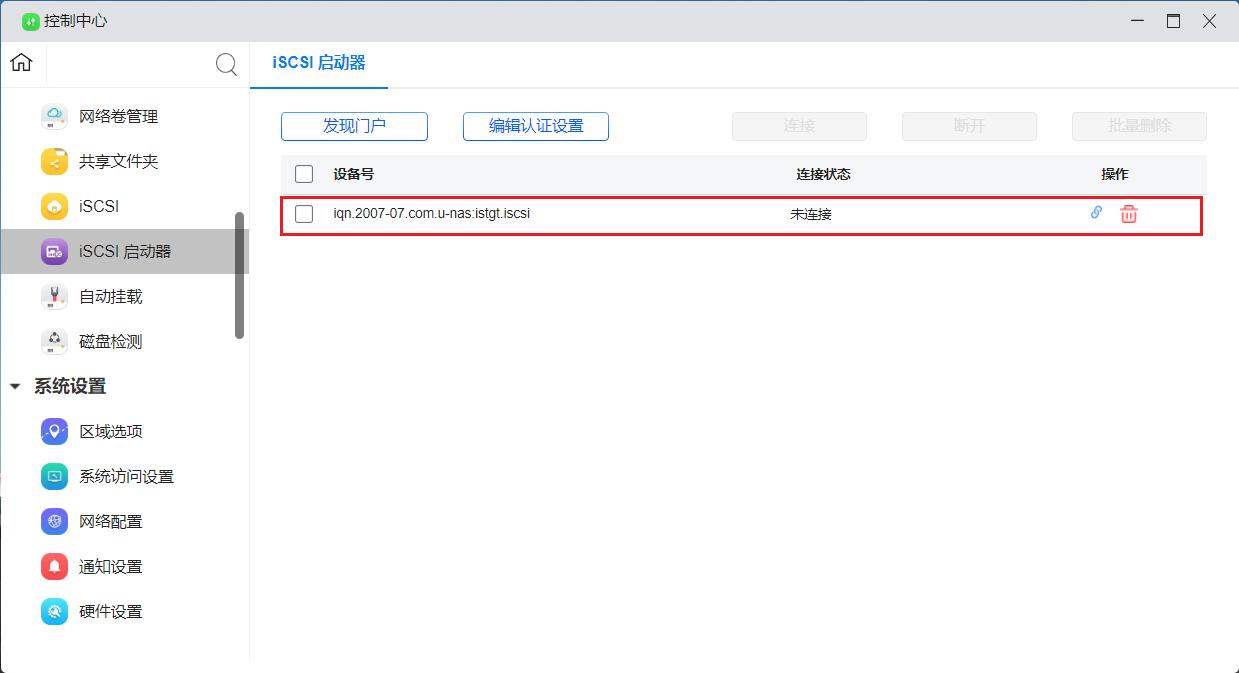Image resolution: width=1239 pixels, height=673 pixels.
Task: Click the 发现门户 button
Action: pos(354,126)
